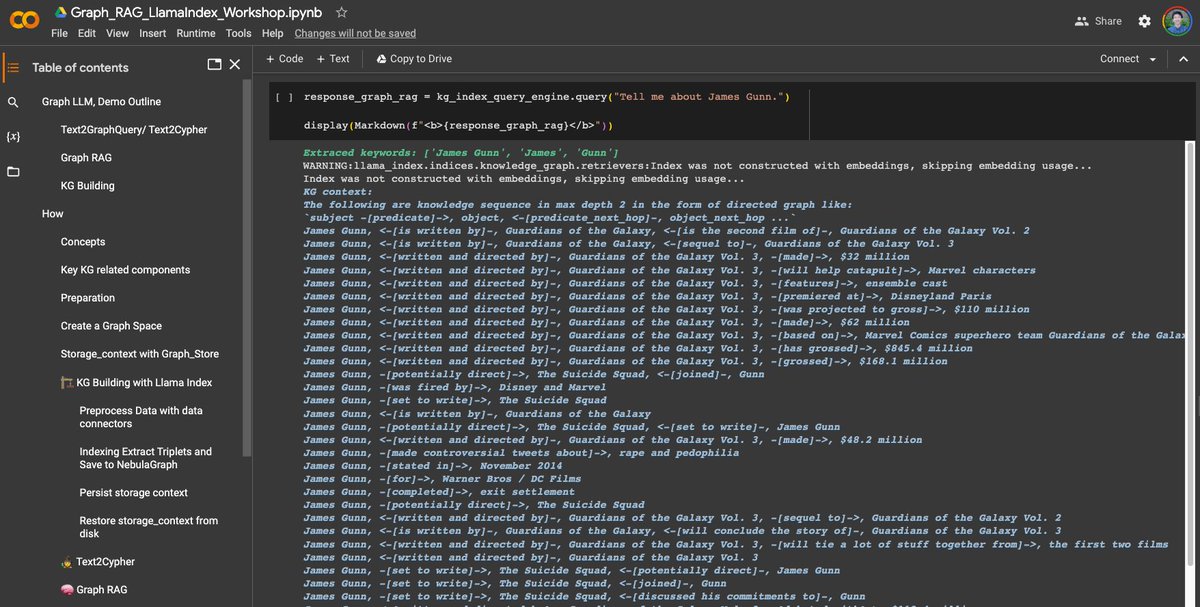1200x607 pixels.
Task: Click 'Extracted keywords' output line
Action: click(x=461, y=153)
